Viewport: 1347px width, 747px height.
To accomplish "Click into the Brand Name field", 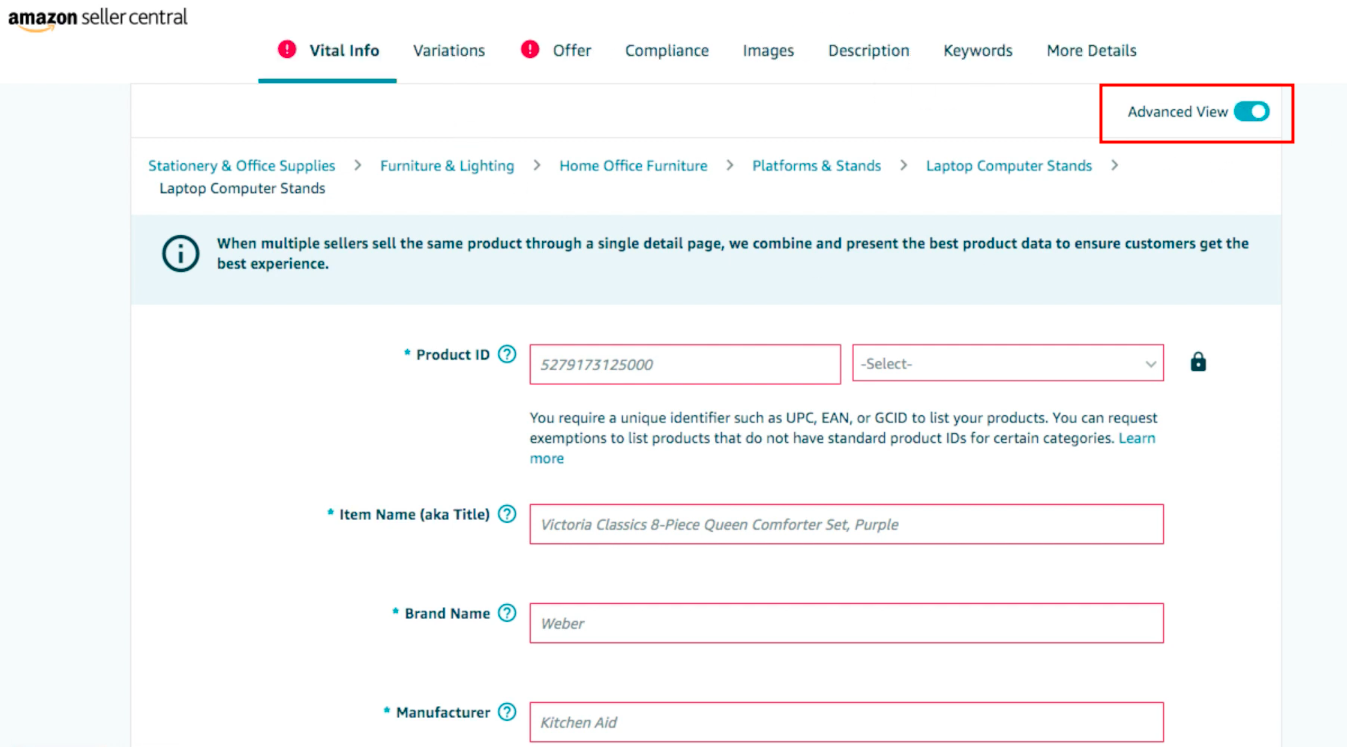I will pos(846,623).
